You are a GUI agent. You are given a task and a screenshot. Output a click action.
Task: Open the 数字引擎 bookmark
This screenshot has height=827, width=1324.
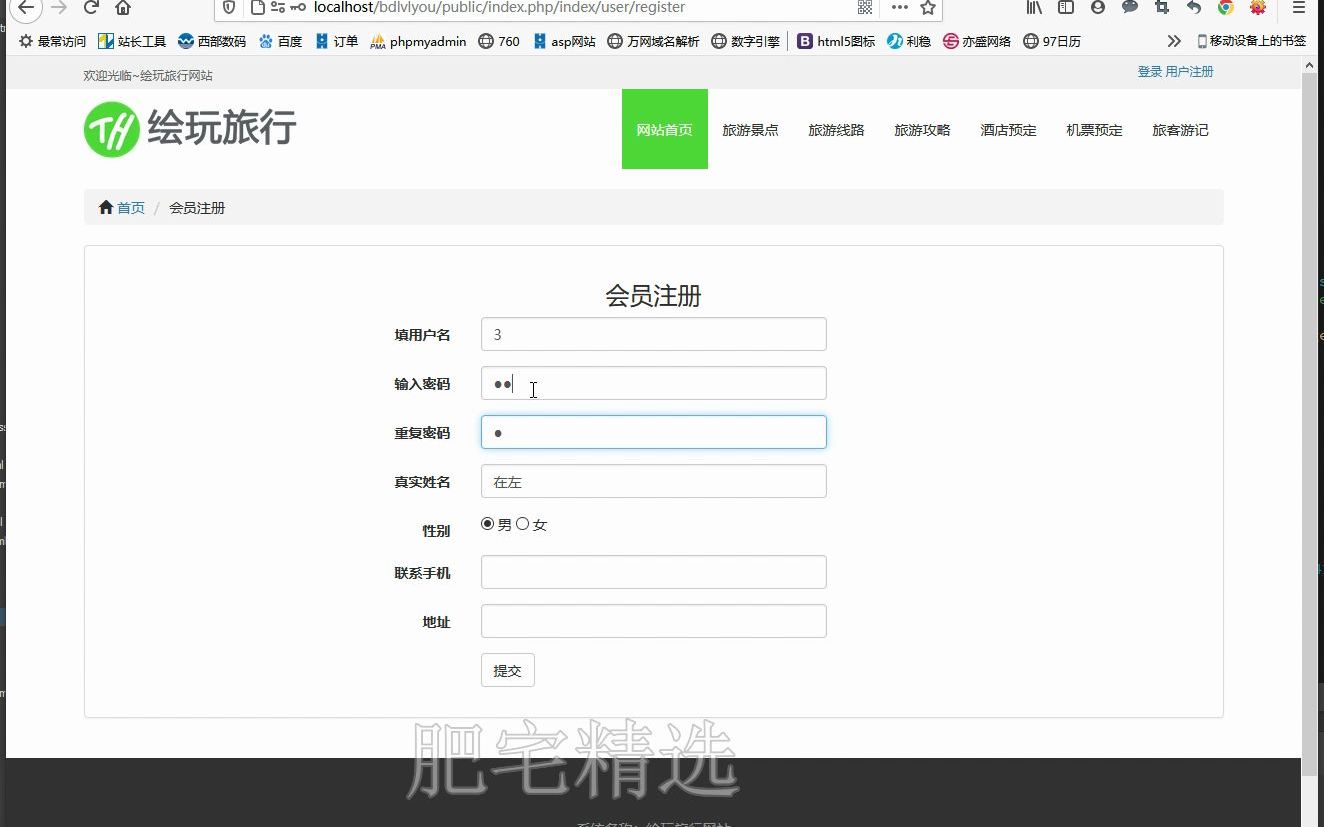(x=745, y=41)
